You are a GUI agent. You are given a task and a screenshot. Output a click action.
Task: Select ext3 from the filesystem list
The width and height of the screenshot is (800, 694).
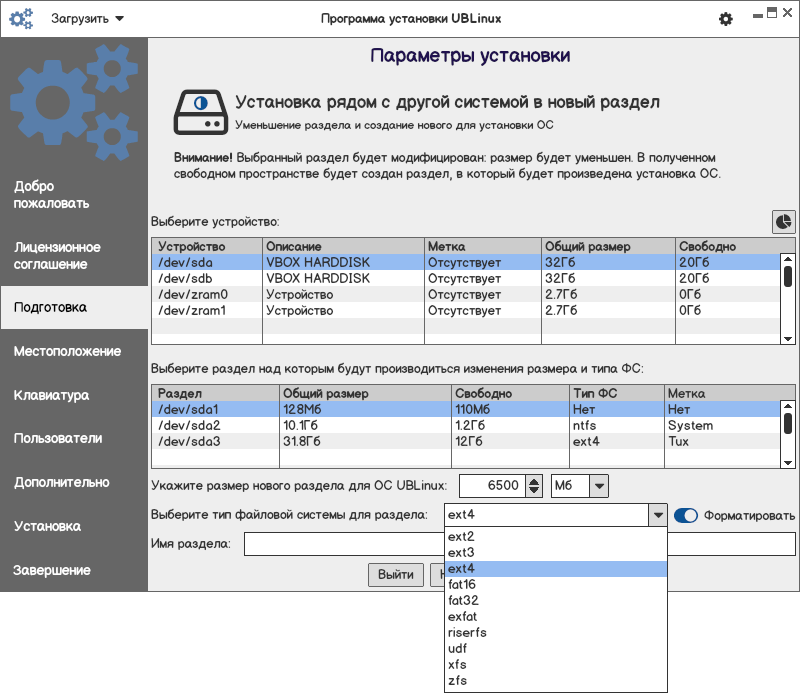coord(556,553)
